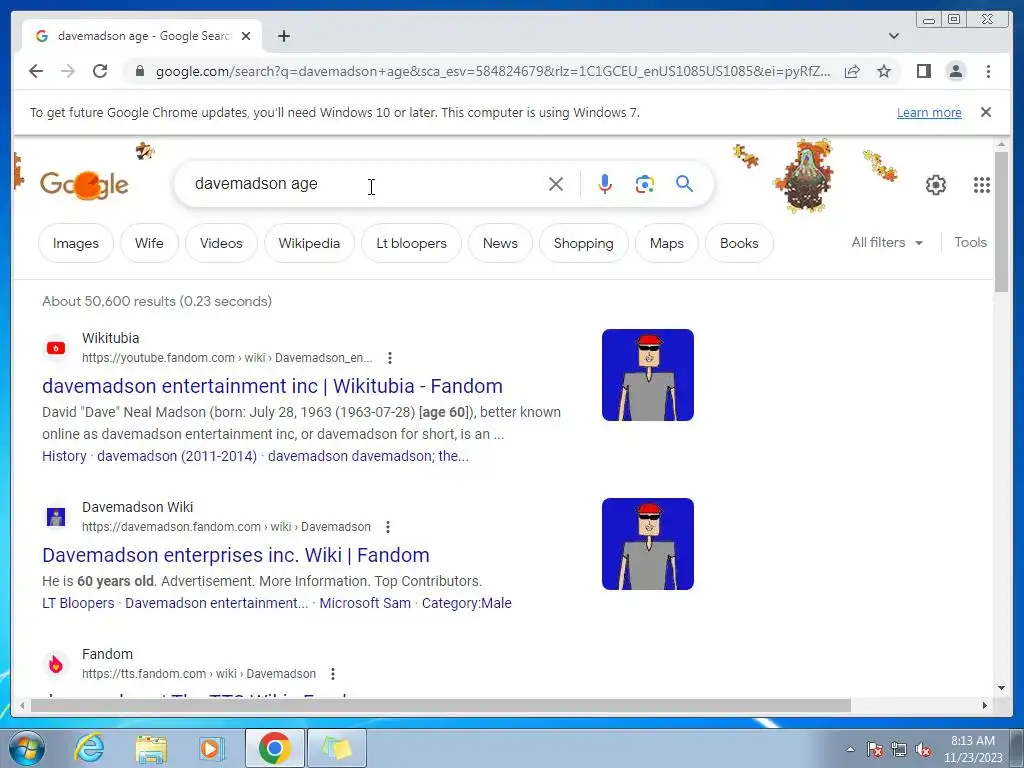This screenshot has height=768, width=1024.
Task: Select the Lt bloopers filter chip
Action: click(x=411, y=243)
